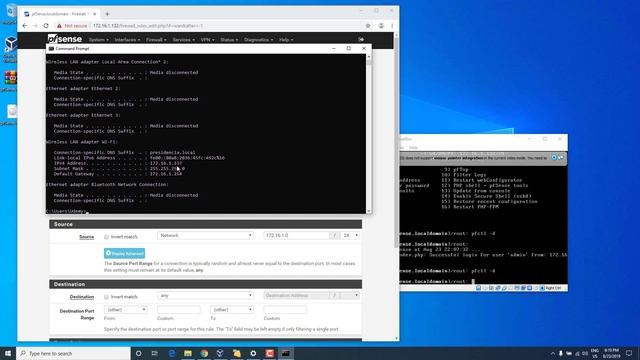Click the browser address bar URL
Screen dimensions: 640x360
(x=148, y=26)
